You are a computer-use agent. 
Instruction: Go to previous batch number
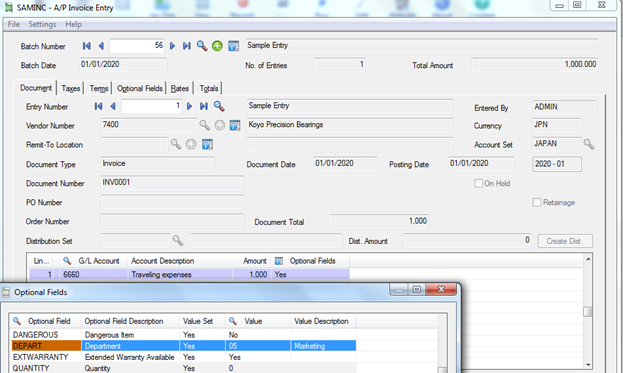(x=101, y=46)
